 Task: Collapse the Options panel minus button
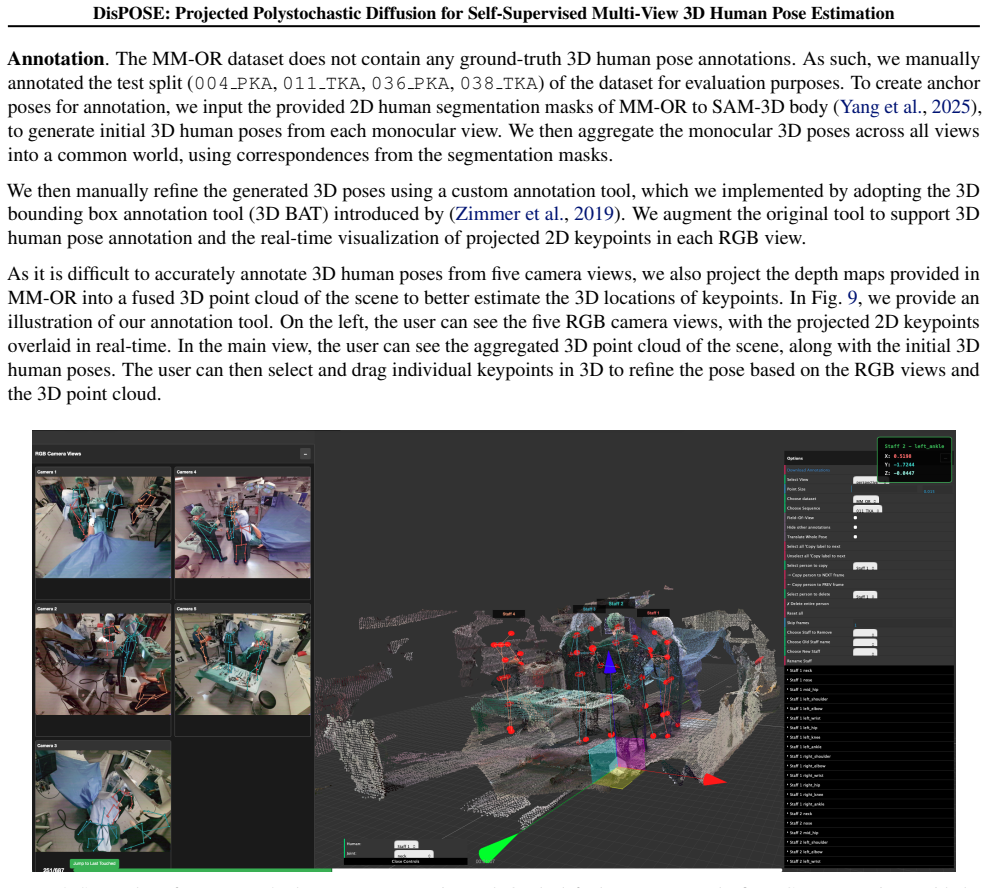click(945, 458)
